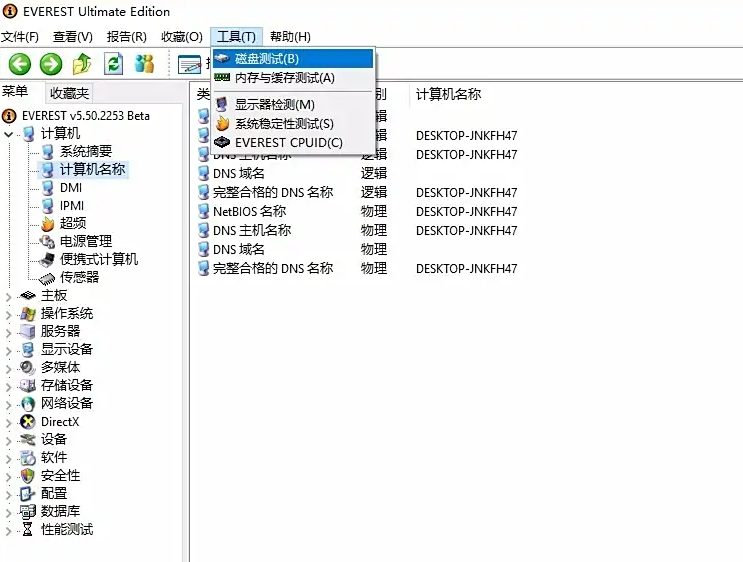
Task: Expand the 服务器 tree node
Action: (x=8, y=333)
